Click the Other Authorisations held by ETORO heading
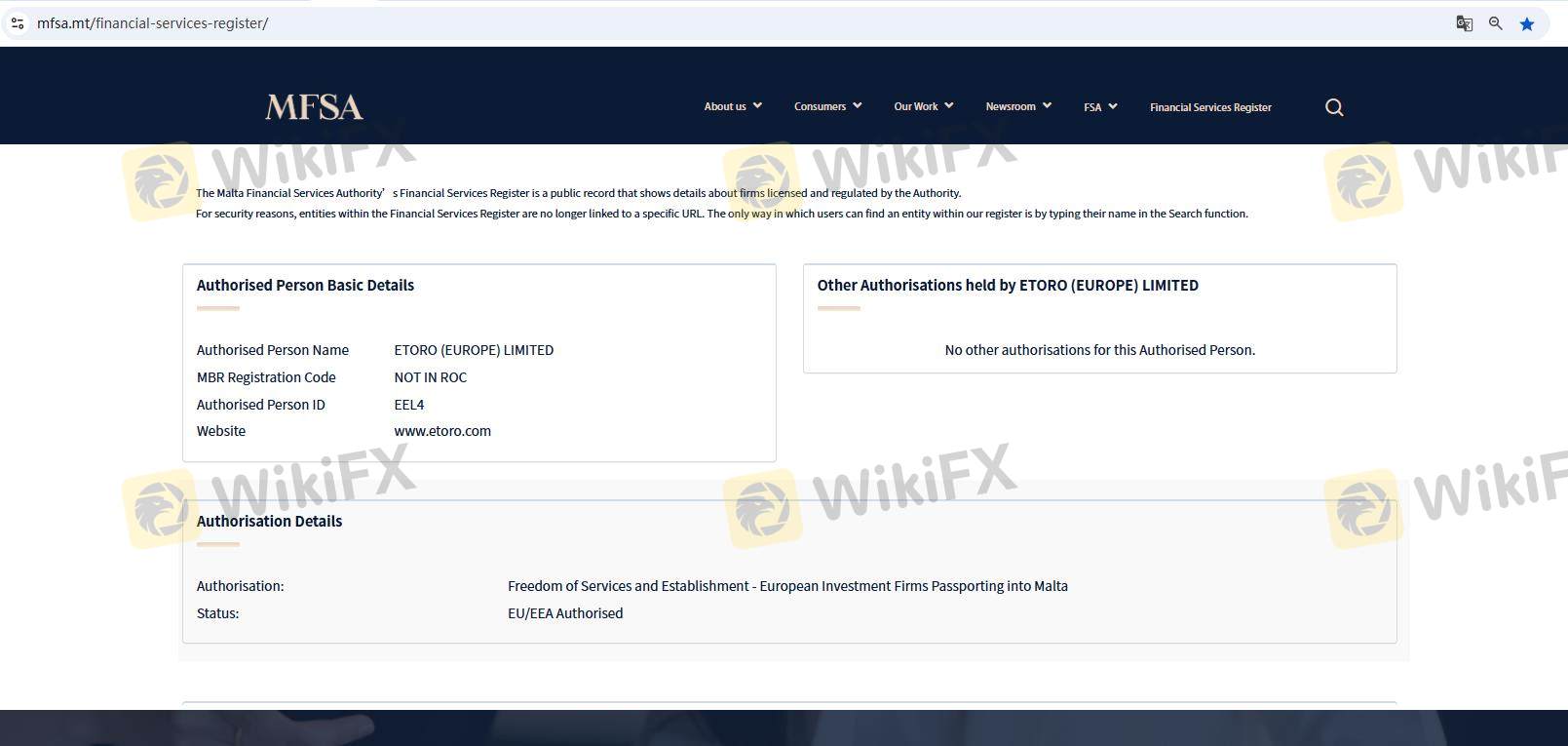The image size is (1568, 746). (1008, 286)
